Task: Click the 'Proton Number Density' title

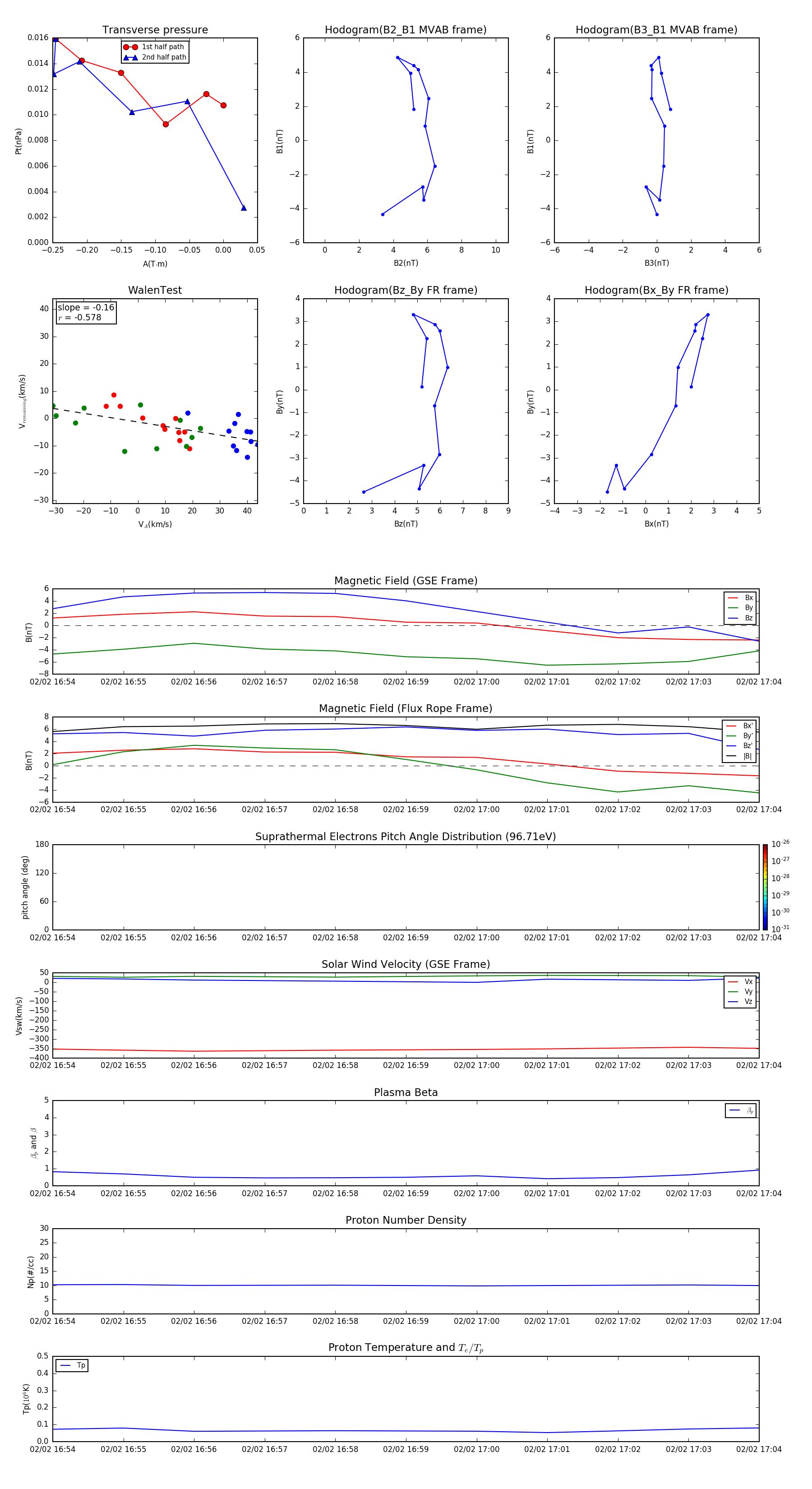Action: (x=406, y=1220)
